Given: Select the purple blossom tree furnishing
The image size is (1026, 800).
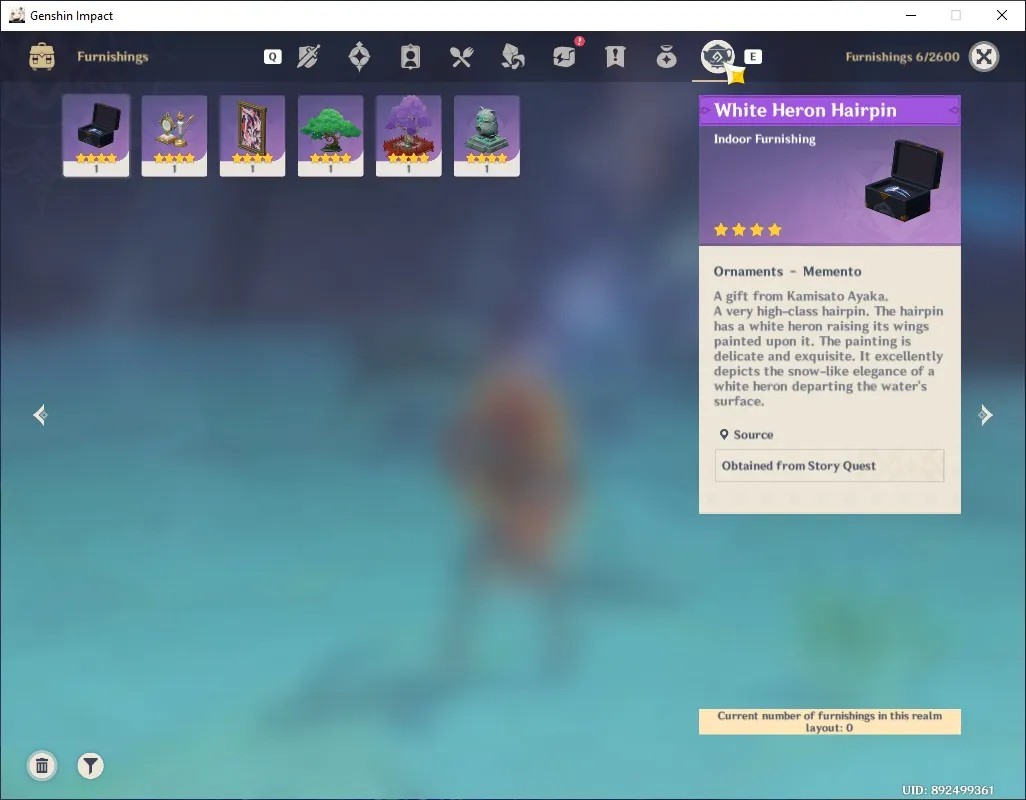Looking at the screenshot, I should click(x=408, y=135).
